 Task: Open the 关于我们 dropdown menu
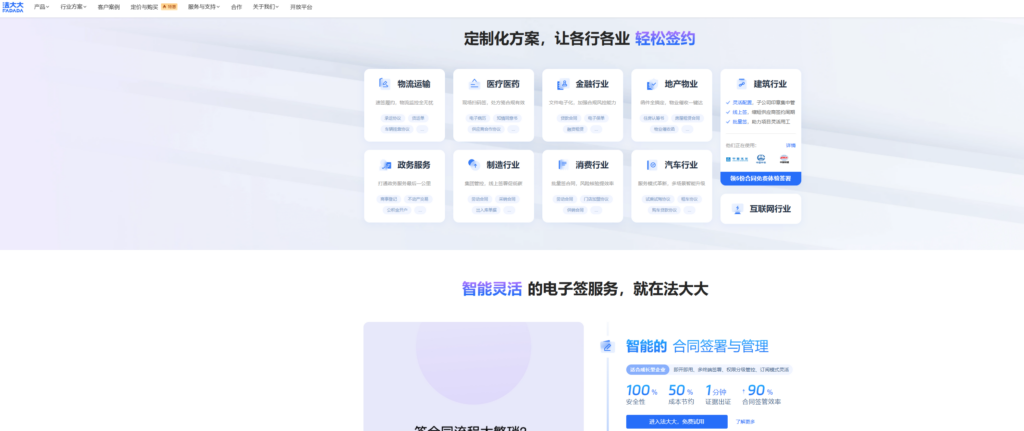266,7
